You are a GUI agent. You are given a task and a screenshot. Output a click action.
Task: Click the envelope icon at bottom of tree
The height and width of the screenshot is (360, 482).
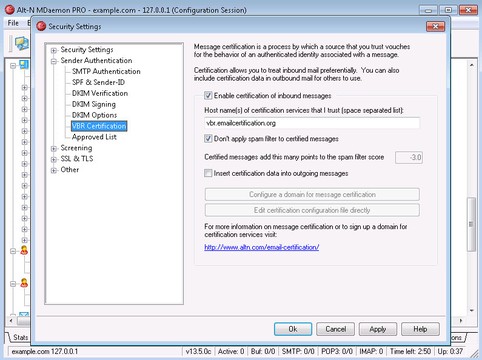(24, 314)
